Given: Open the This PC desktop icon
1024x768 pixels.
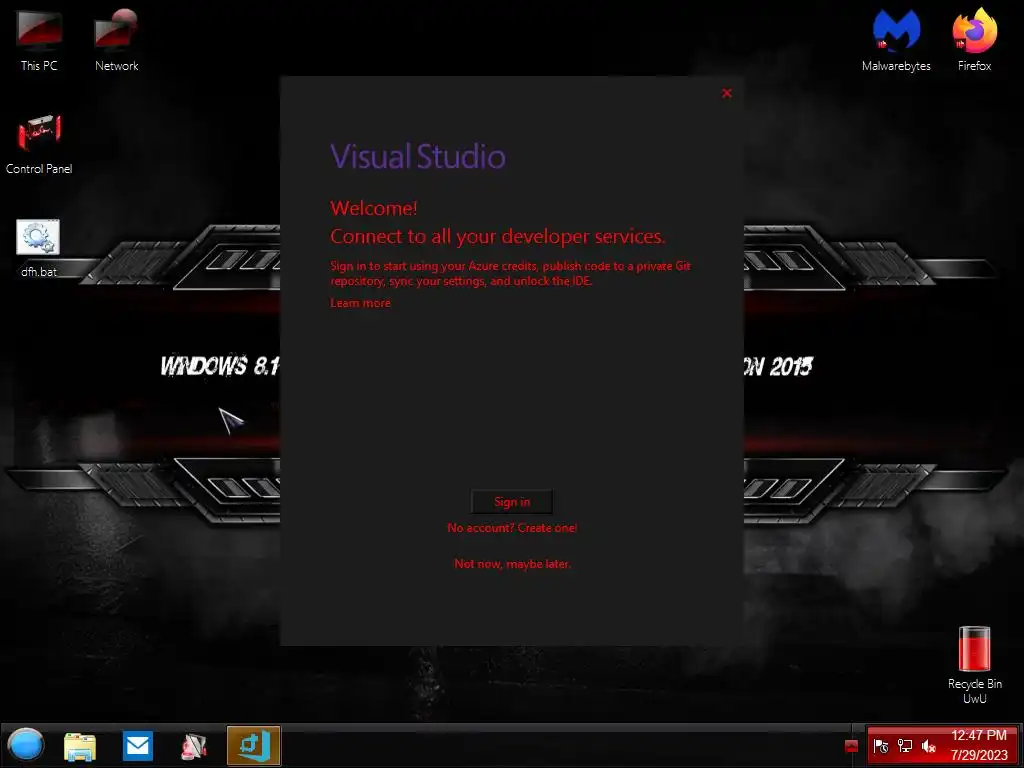Looking at the screenshot, I should point(39,39).
